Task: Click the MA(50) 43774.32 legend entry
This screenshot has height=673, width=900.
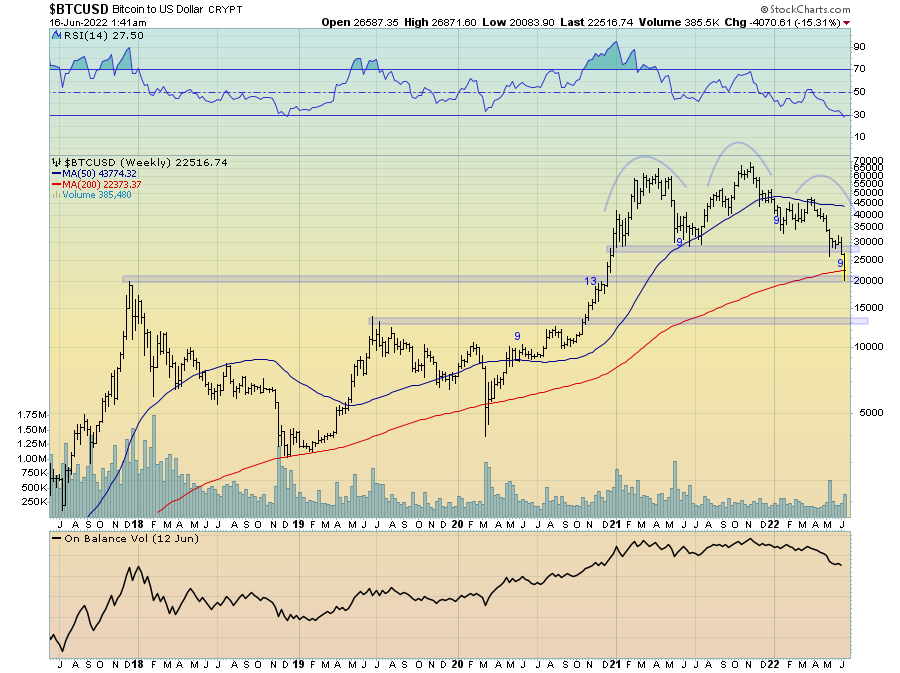Action: tap(99, 174)
